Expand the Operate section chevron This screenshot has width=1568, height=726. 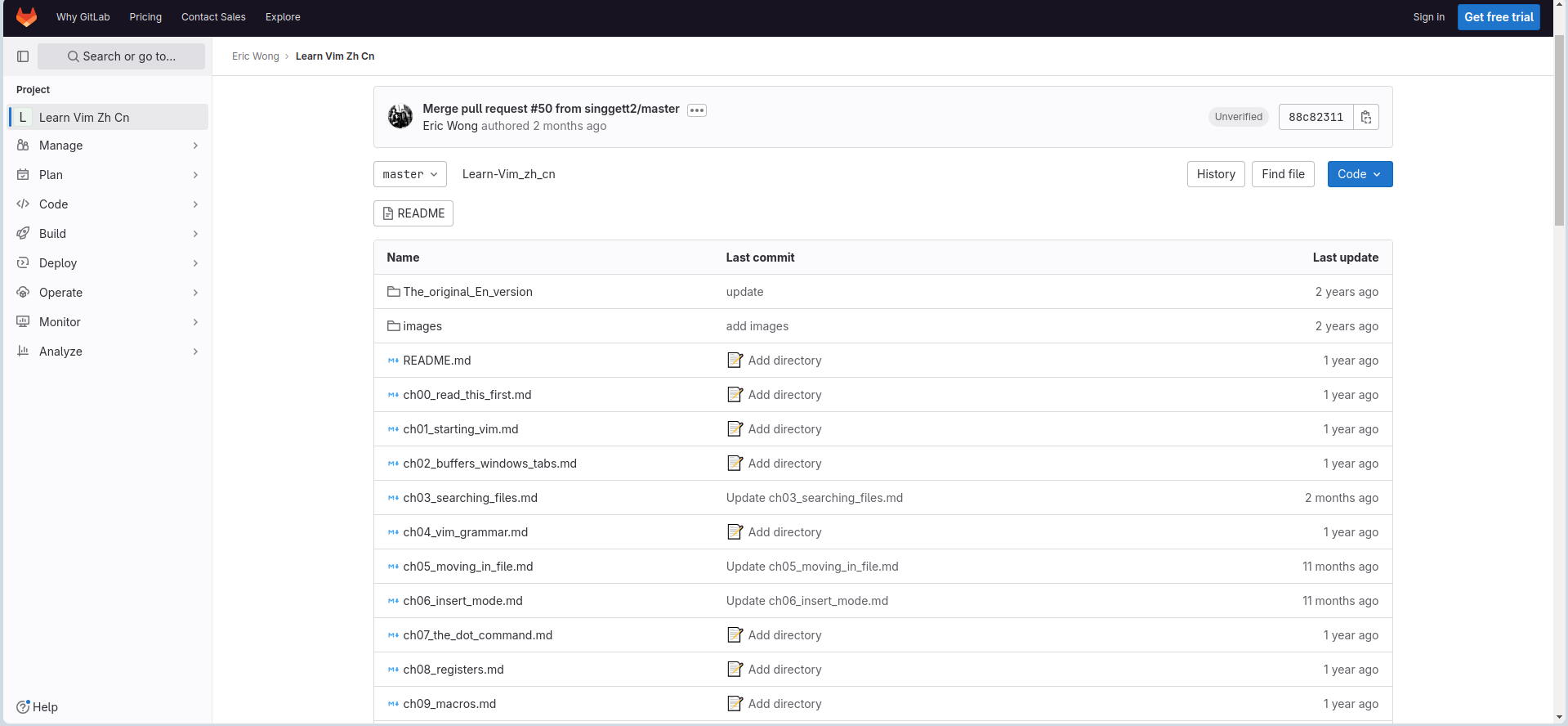pyautogui.click(x=195, y=293)
